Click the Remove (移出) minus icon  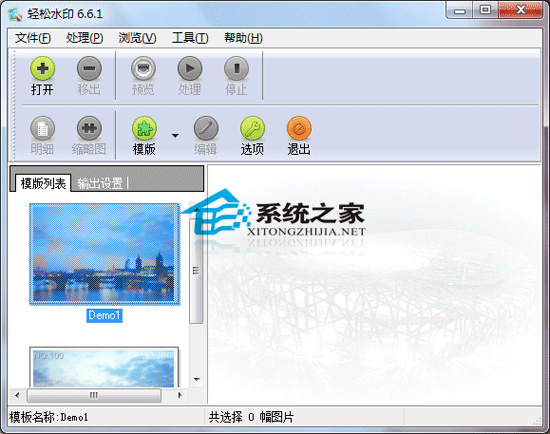[89, 69]
